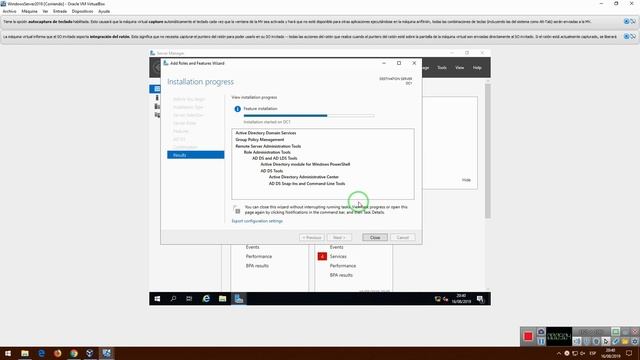Select Active Directory Administrative Center entry
The width and height of the screenshot is (640, 360).
tap(304, 177)
